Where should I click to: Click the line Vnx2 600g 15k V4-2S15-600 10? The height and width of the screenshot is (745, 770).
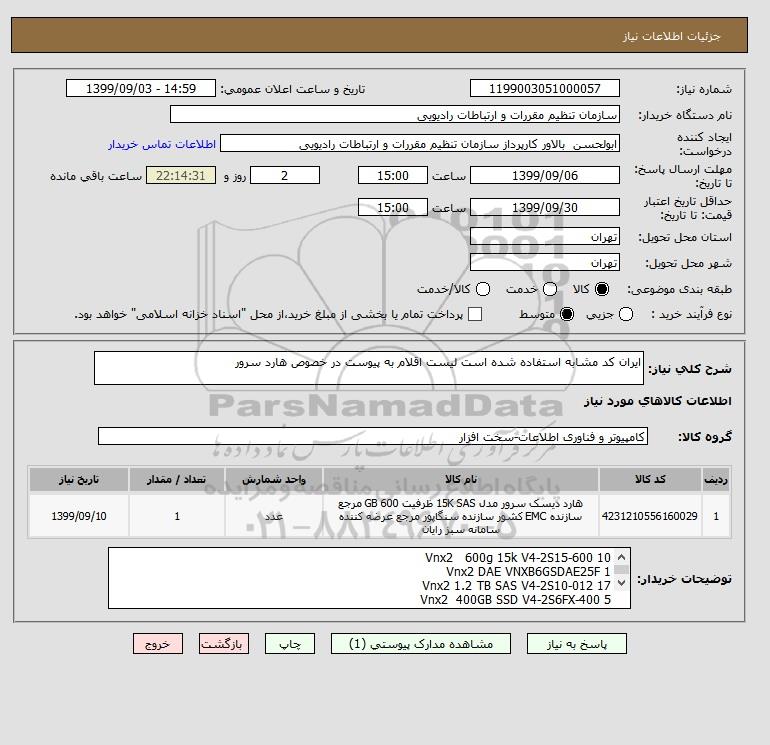tap(518, 557)
